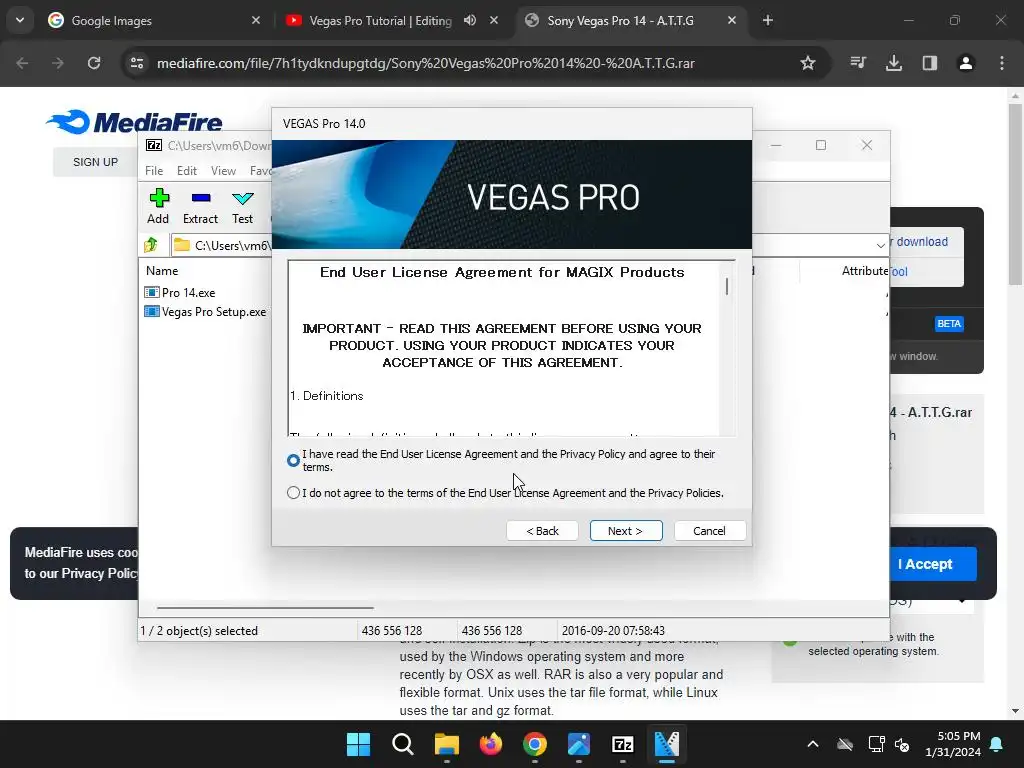
Task: Click the browser forward arrow
Action: 58,63
